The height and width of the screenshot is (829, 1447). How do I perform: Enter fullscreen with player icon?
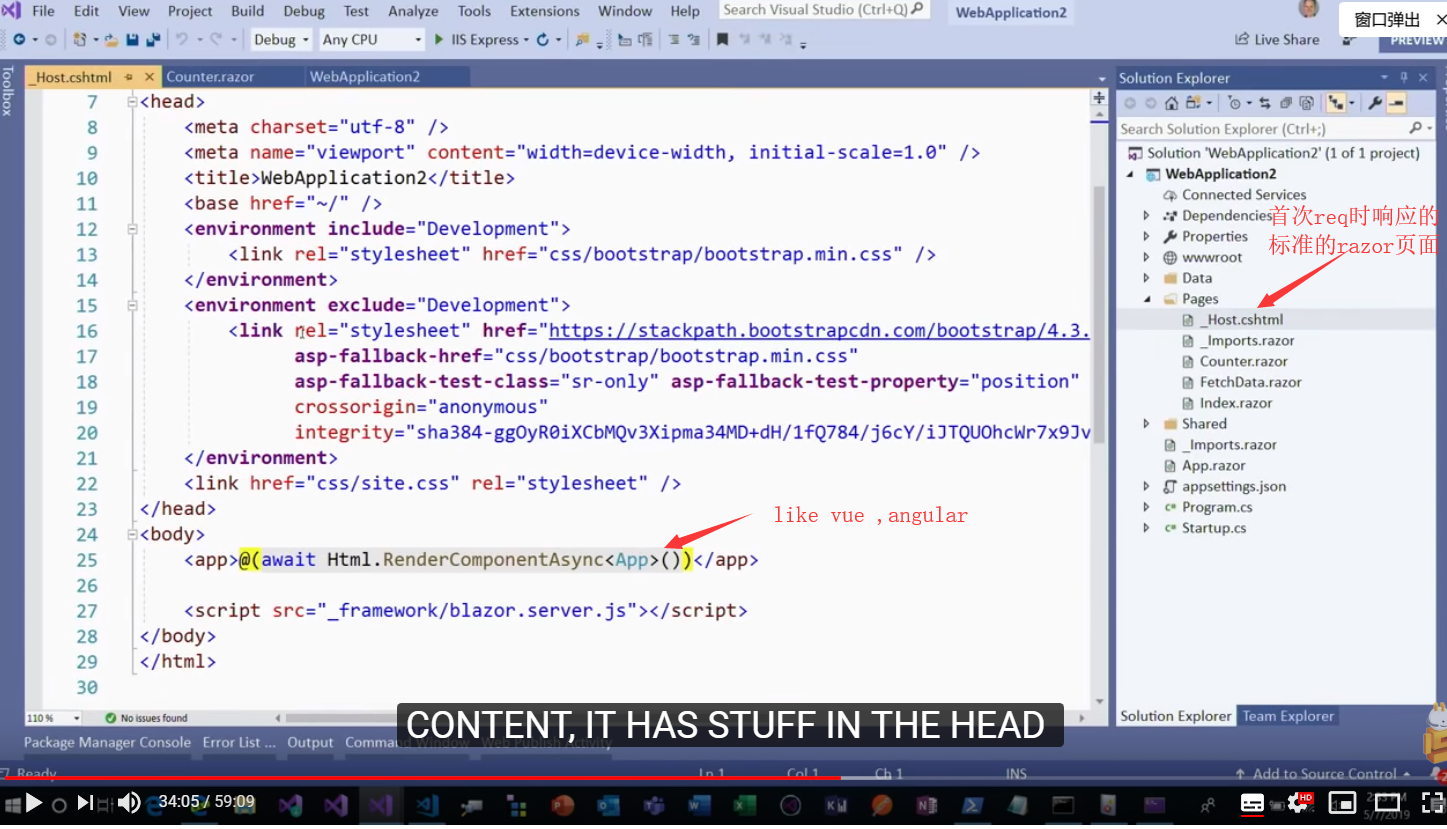(1434, 802)
